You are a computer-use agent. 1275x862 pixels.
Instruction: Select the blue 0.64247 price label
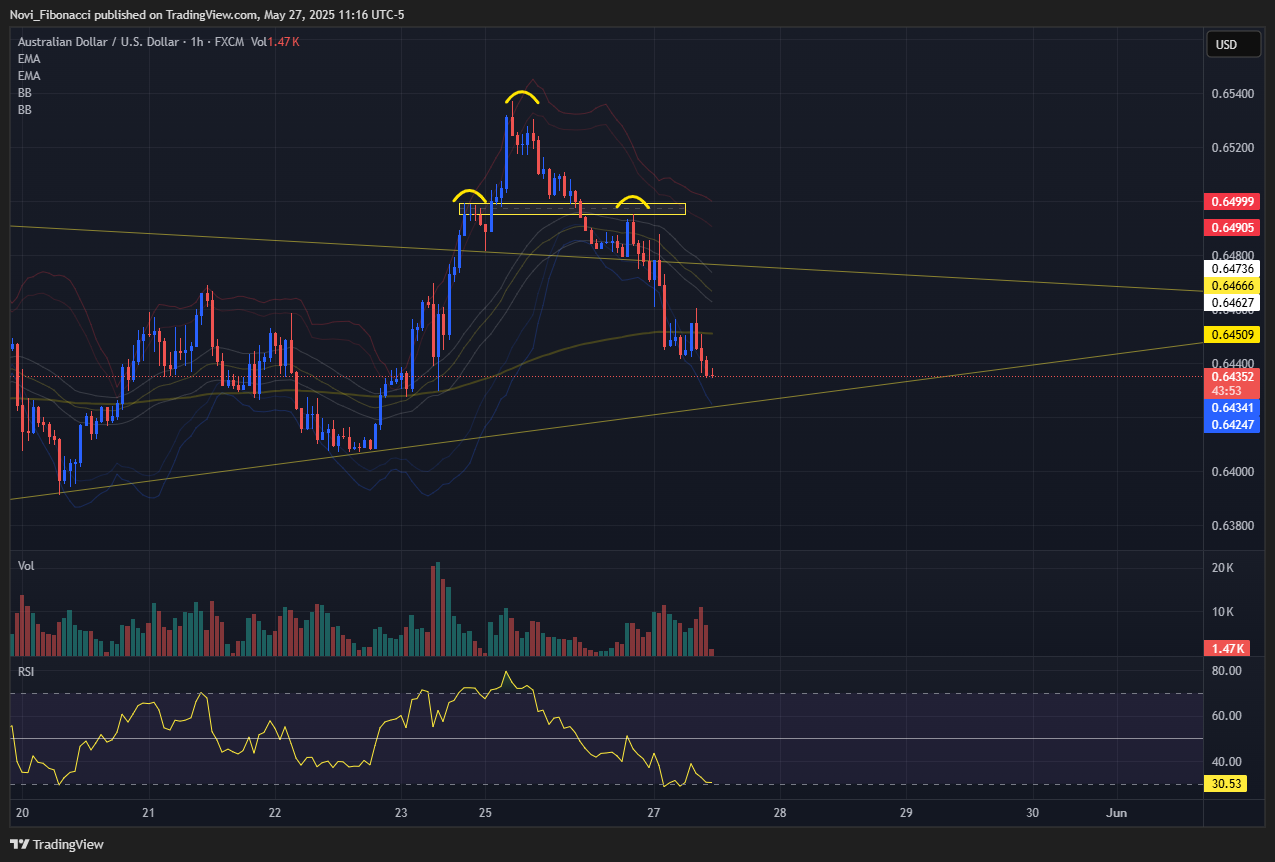click(x=1231, y=425)
